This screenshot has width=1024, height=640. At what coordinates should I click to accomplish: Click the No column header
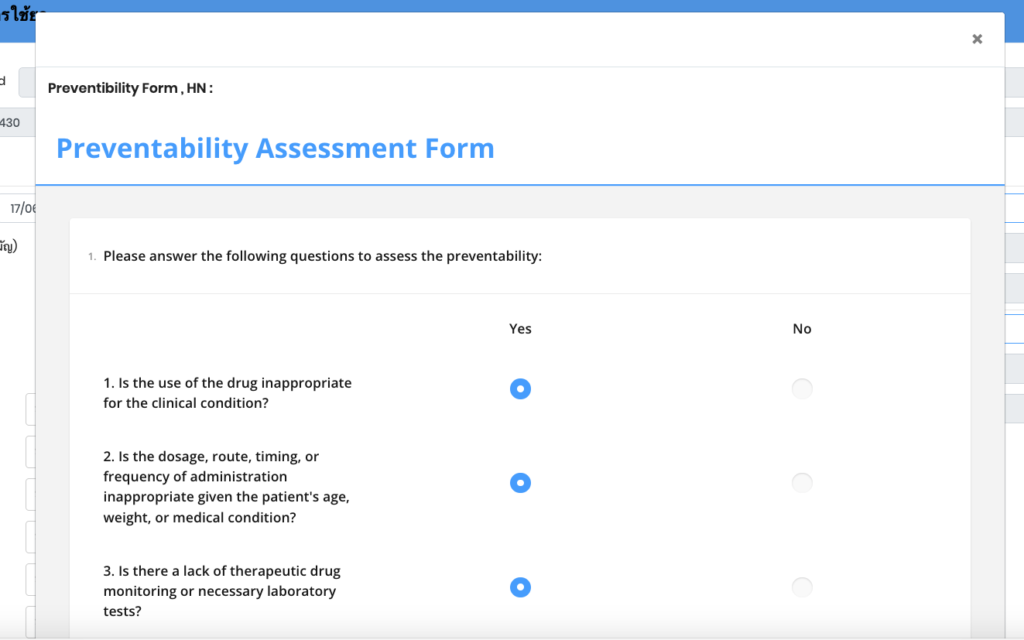[802, 329]
